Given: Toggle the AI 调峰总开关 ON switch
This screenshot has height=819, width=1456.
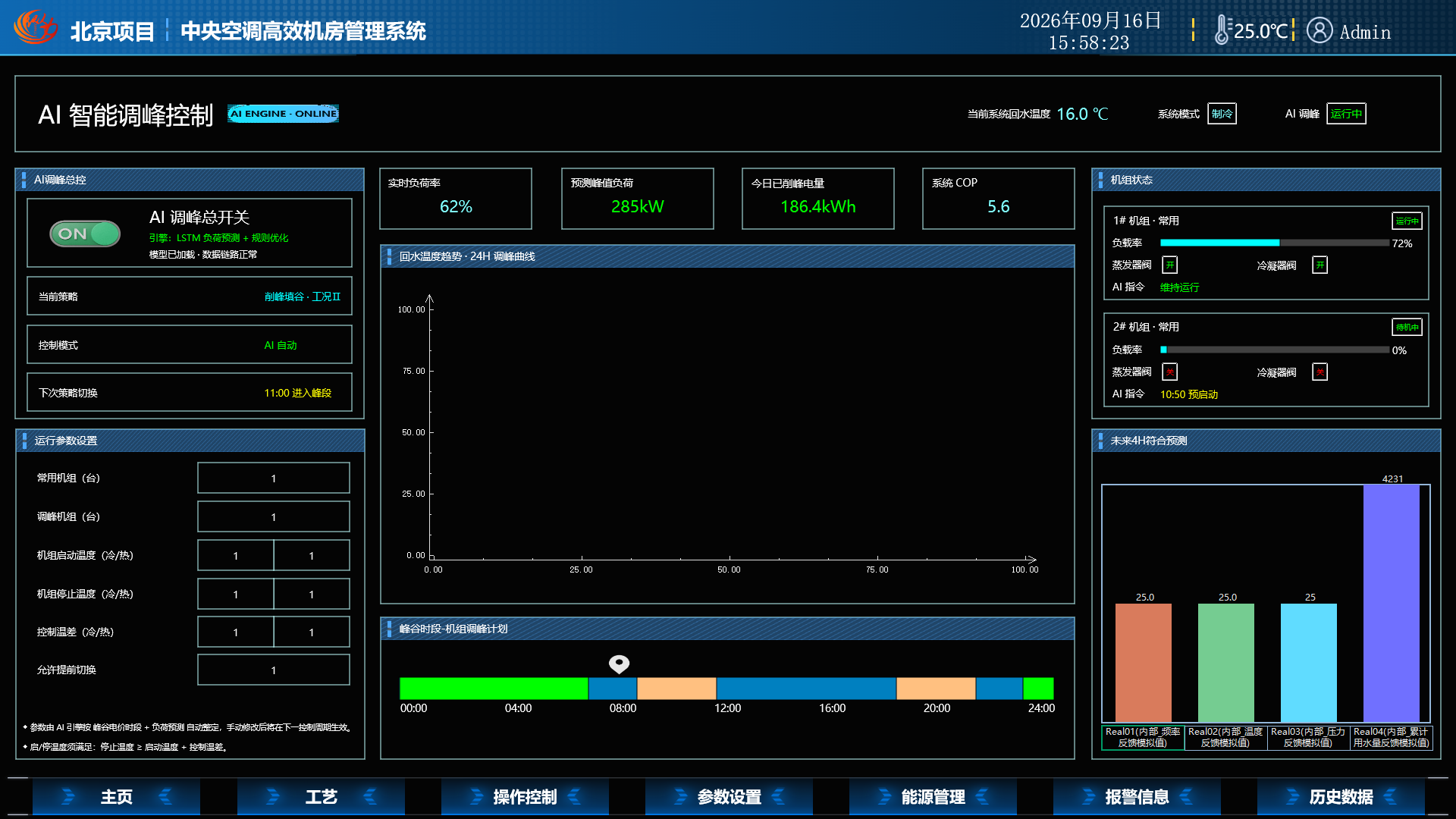Looking at the screenshot, I should coord(85,234).
